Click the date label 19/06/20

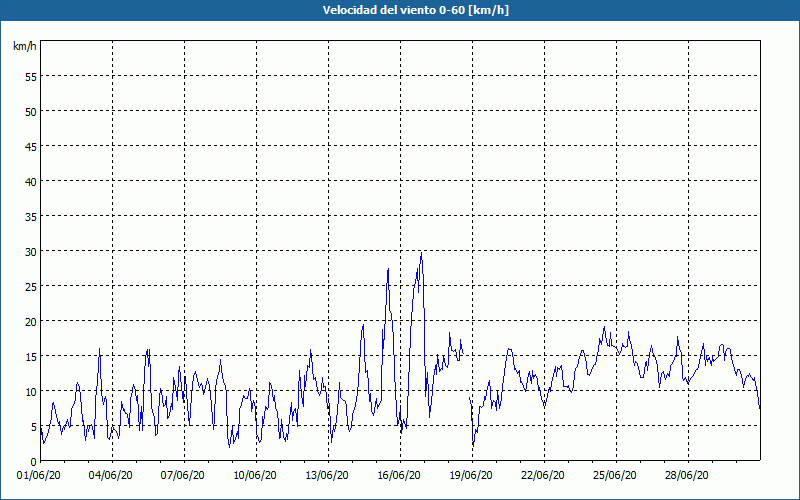click(471, 476)
